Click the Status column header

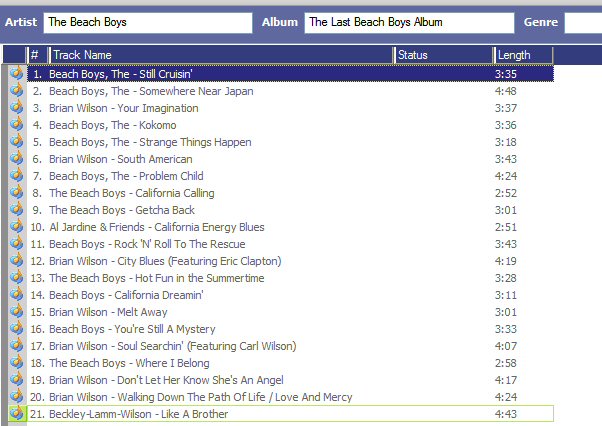click(x=444, y=55)
